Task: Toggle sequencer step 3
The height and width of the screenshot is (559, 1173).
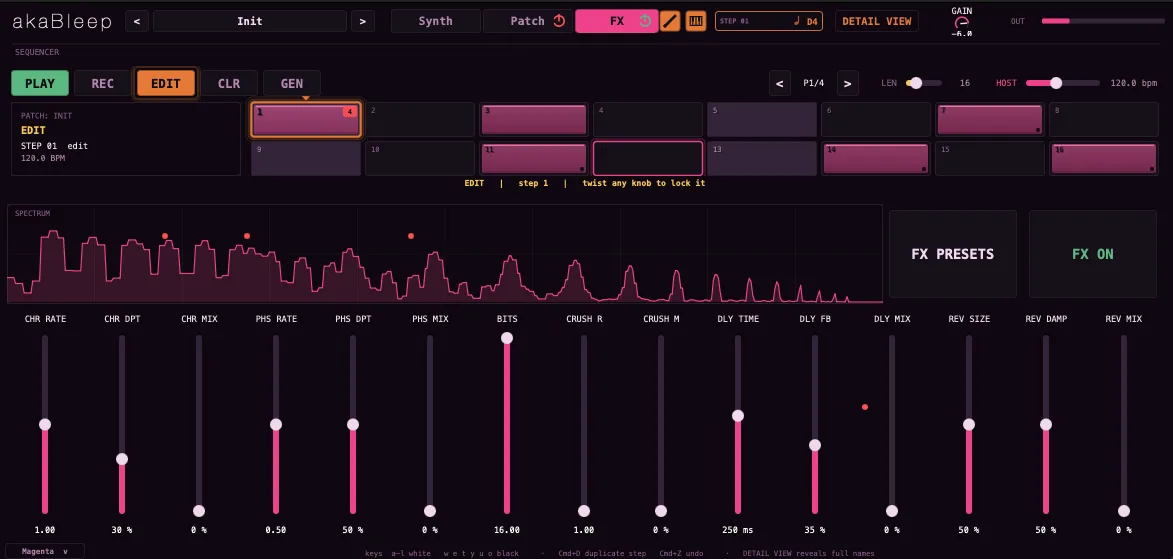Action: 534,120
